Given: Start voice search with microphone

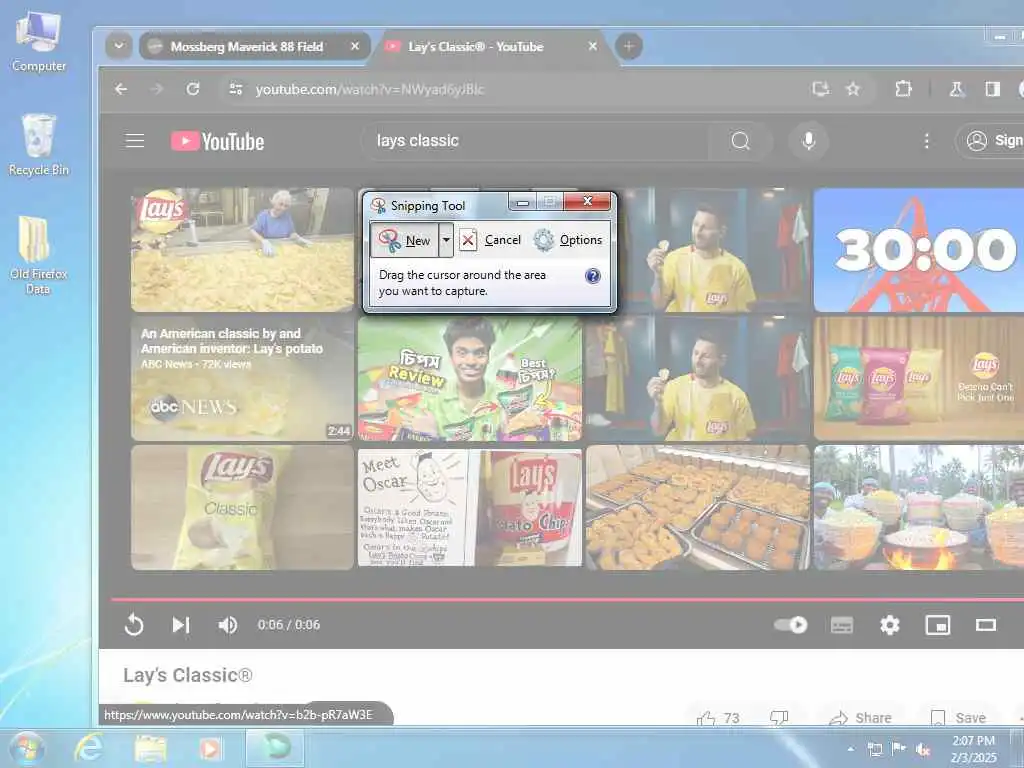Looking at the screenshot, I should coord(808,141).
